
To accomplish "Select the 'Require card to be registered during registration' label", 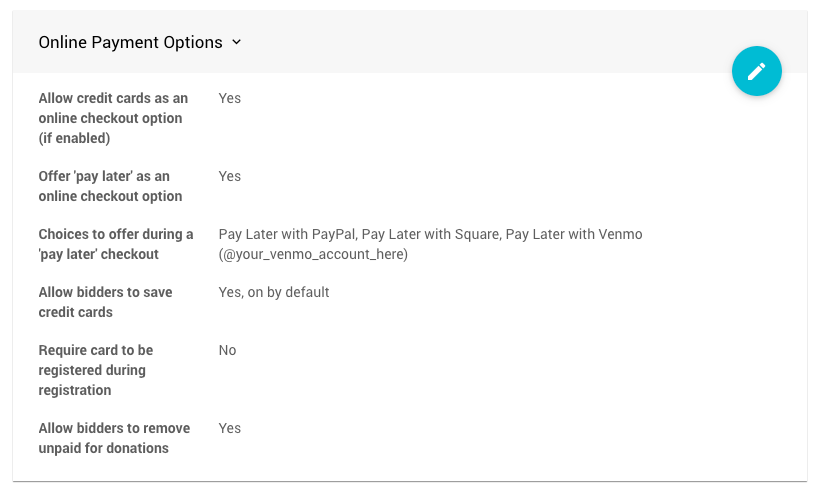I will click(95, 370).
